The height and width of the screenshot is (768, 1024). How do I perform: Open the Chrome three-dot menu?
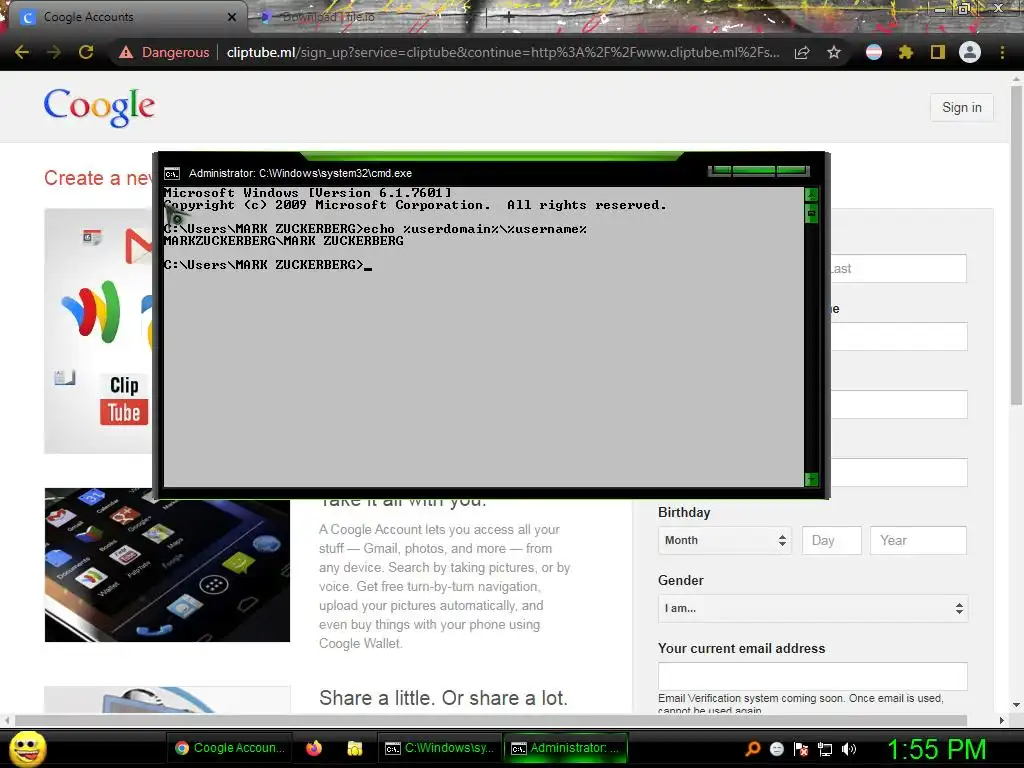tap(1002, 52)
